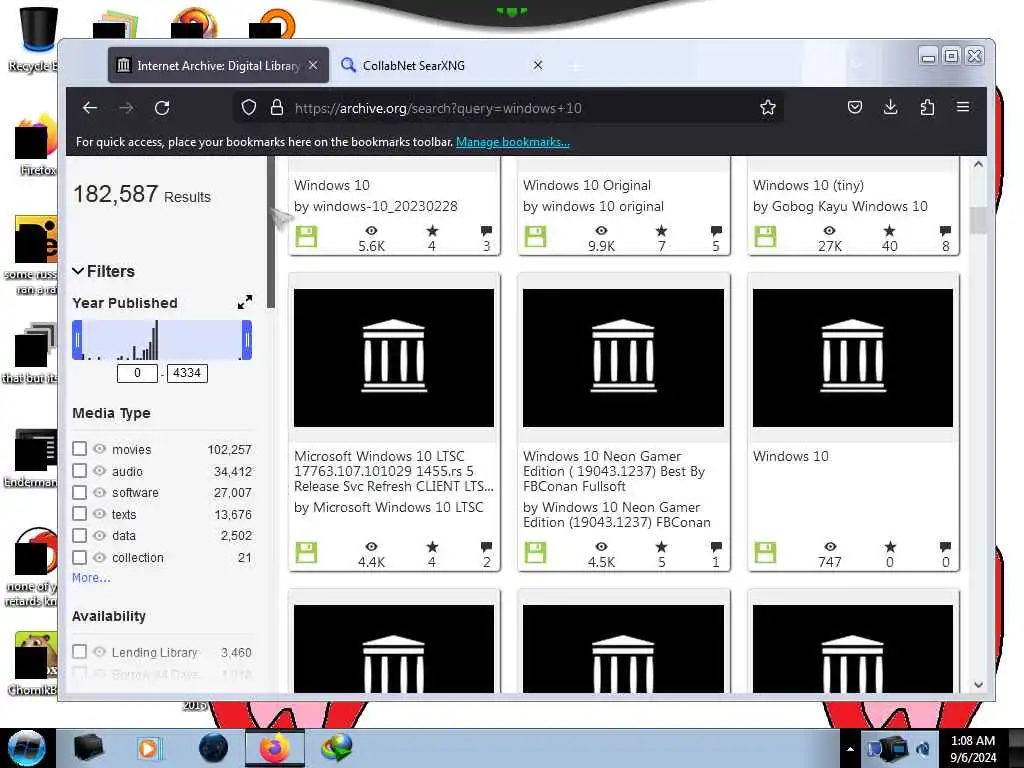Close the CollabNet SearXNG tab
Image resolution: width=1024 pixels, height=768 pixels.
click(537, 65)
